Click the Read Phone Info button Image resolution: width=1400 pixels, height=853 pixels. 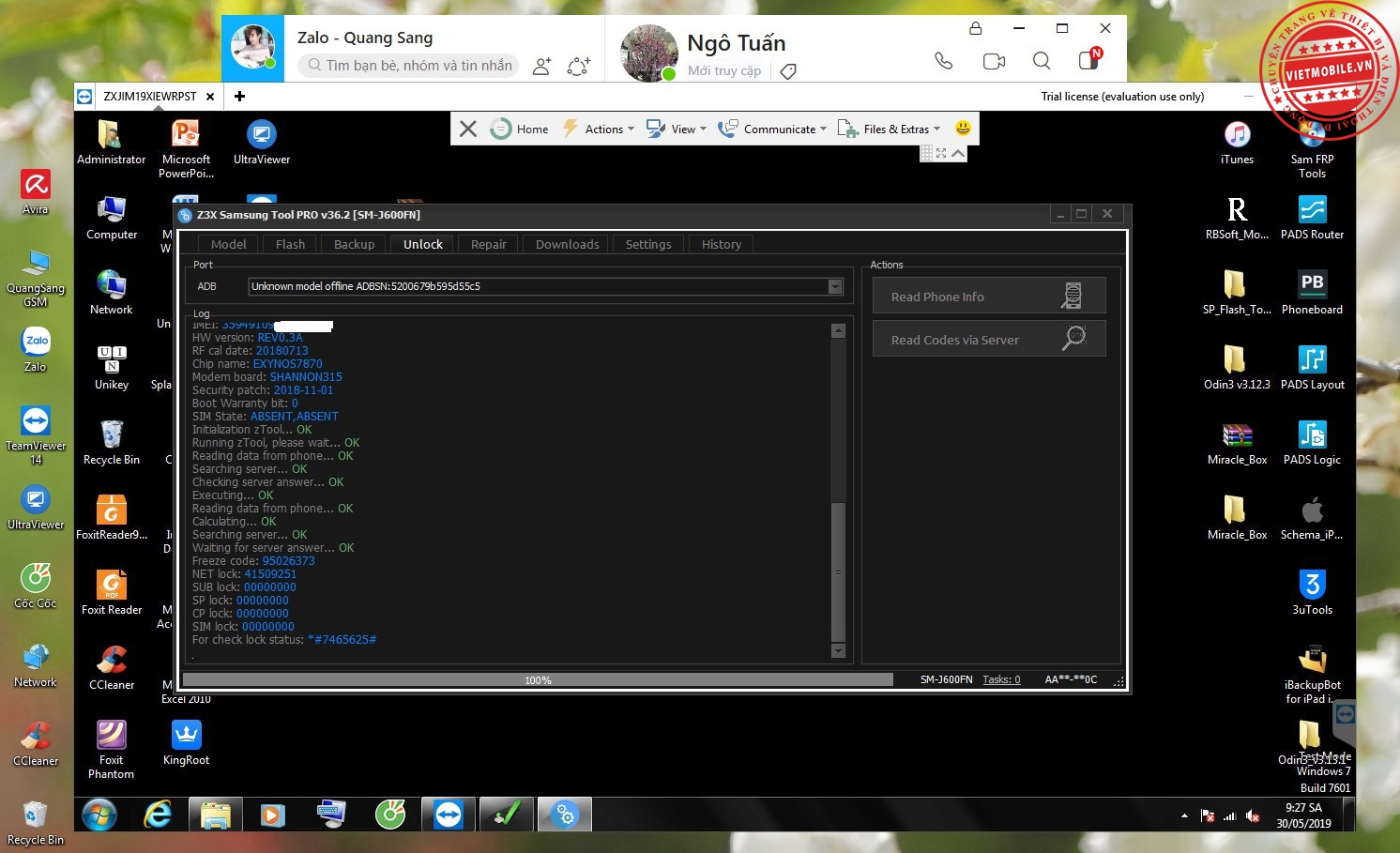[989, 297]
